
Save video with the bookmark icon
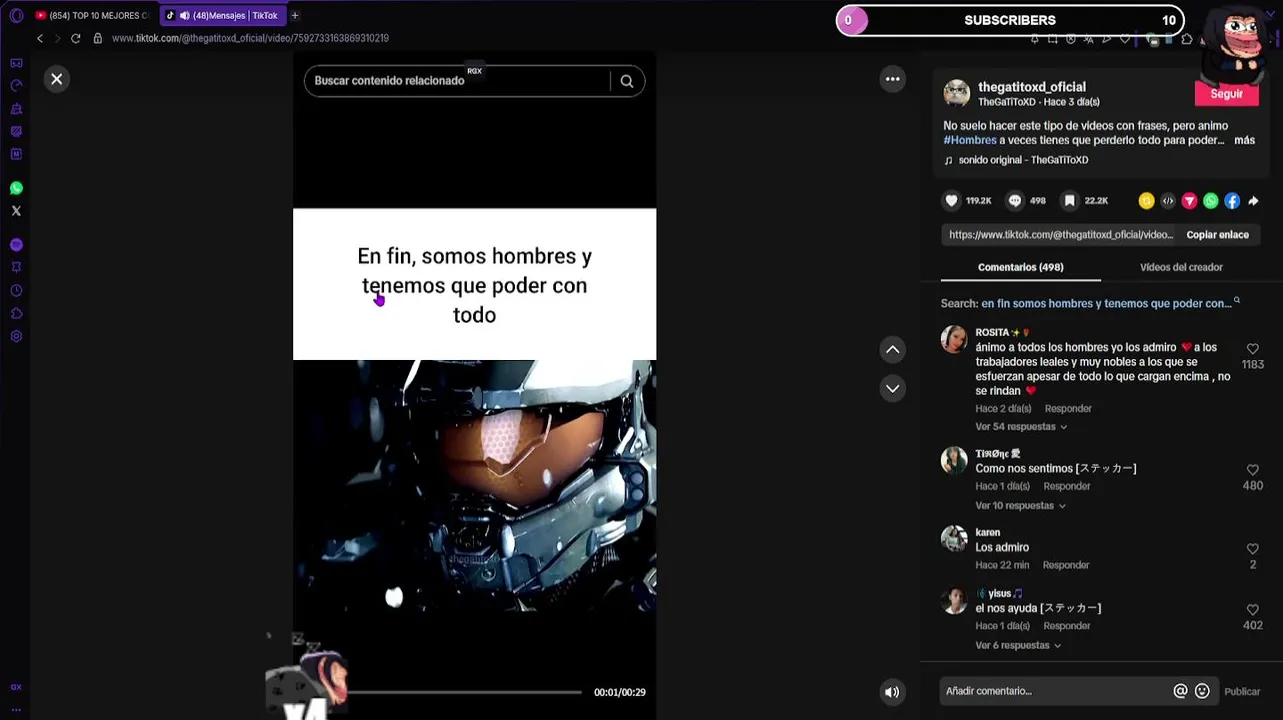click(1069, 201)
